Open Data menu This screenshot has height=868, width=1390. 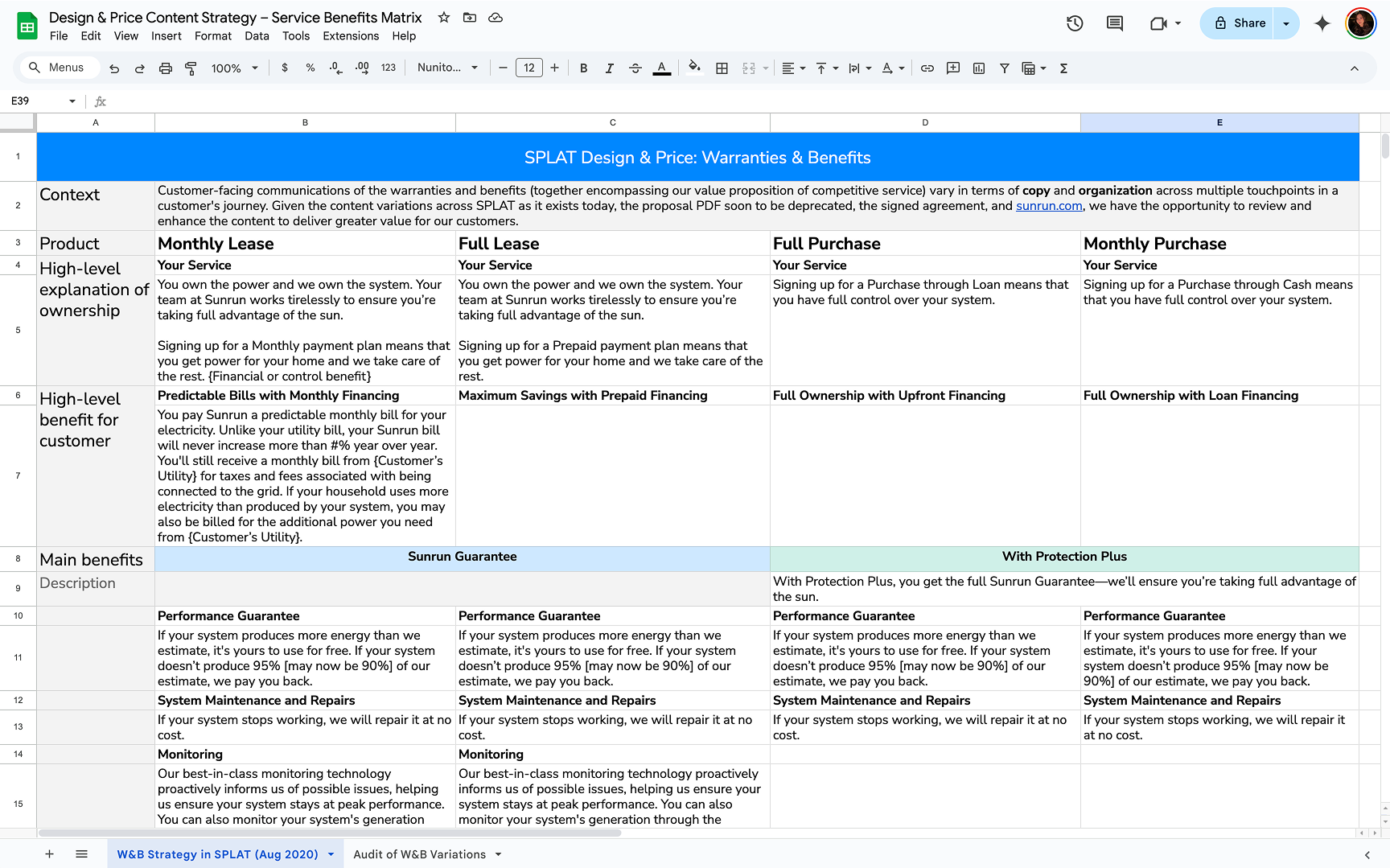point(257,36)
